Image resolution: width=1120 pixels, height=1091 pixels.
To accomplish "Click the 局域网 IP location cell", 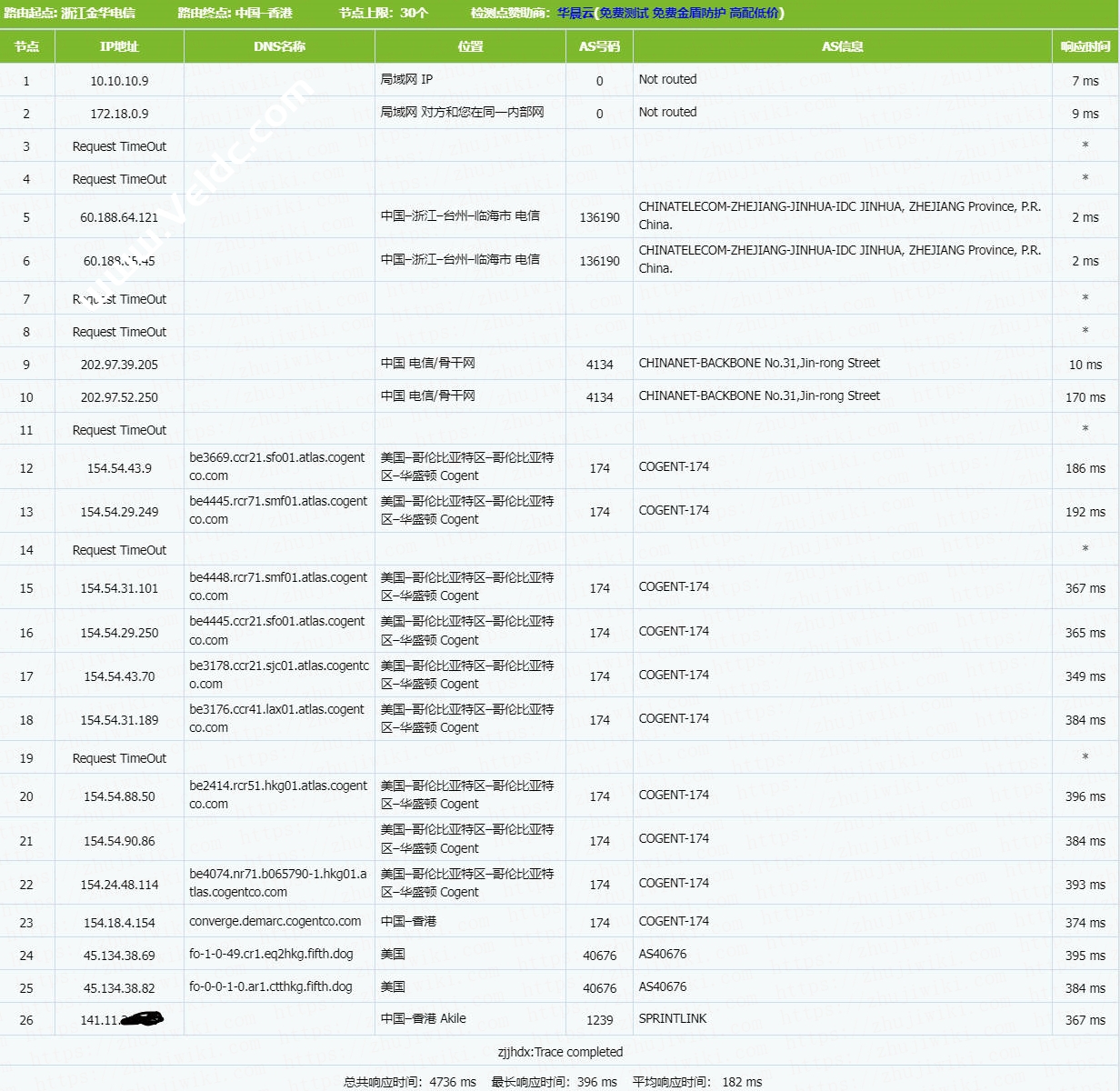I will click(406, 79).
